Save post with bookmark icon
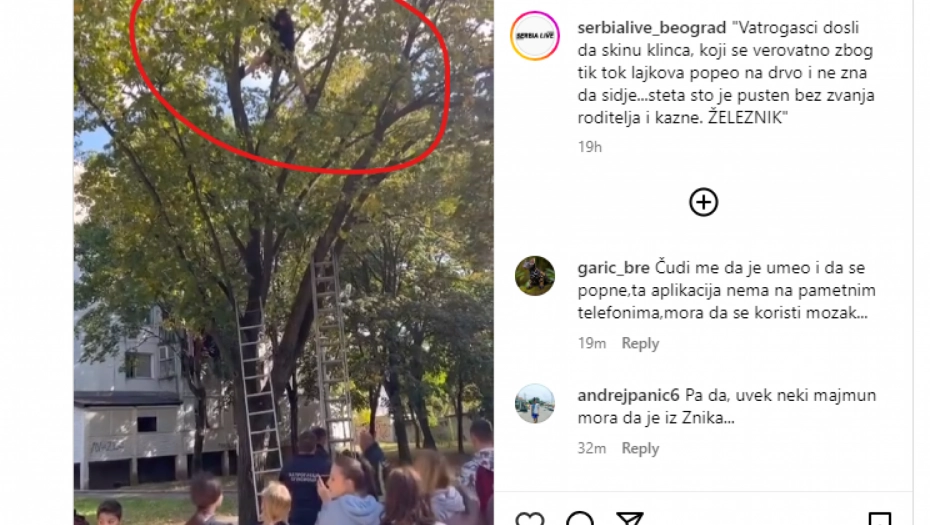This screenshot has width=930, height=525. (880, 519)
